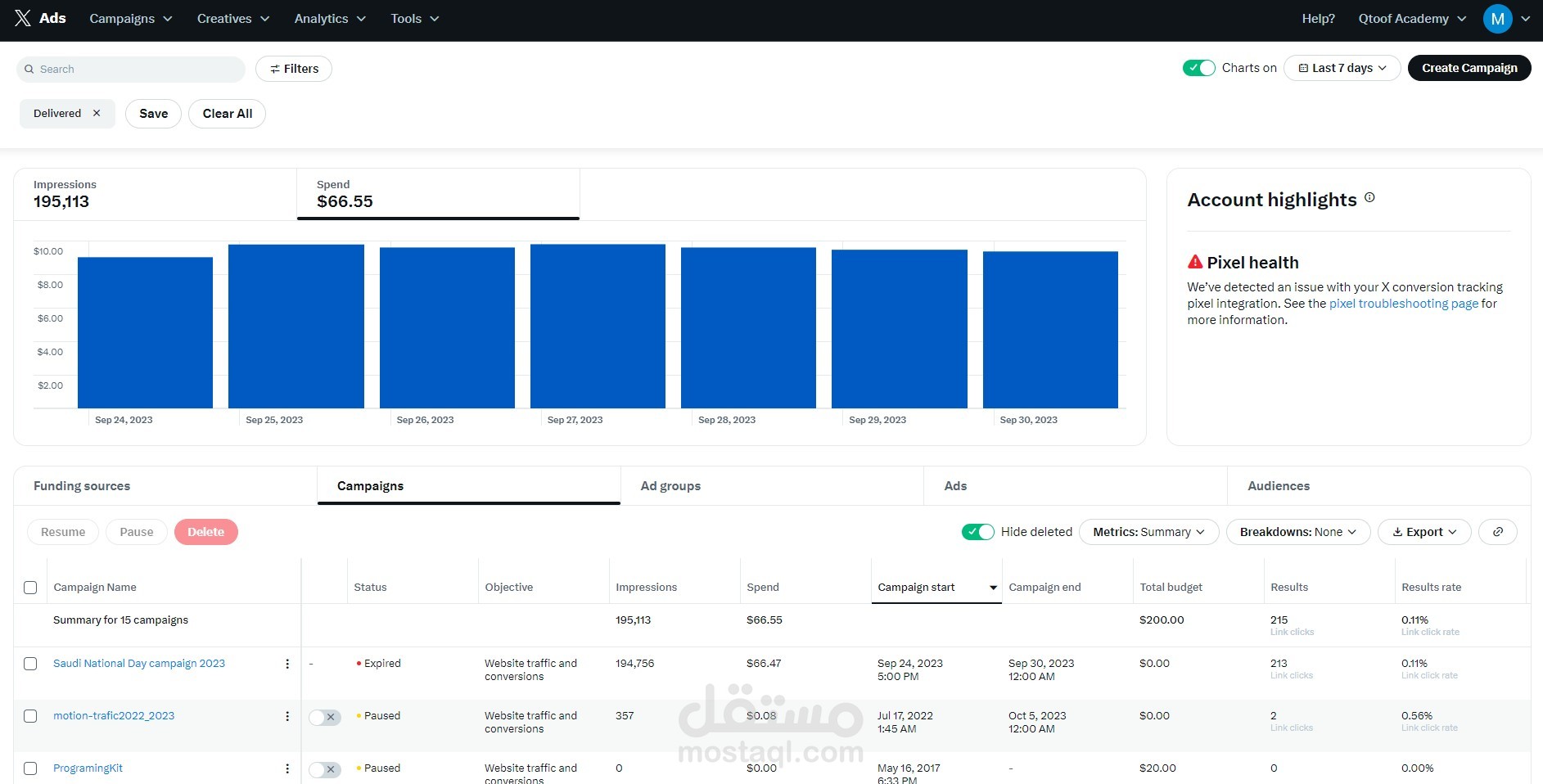The image size is (1543, 784).
Task: Open the Analytics menu
Action: (x=329, y=19)
